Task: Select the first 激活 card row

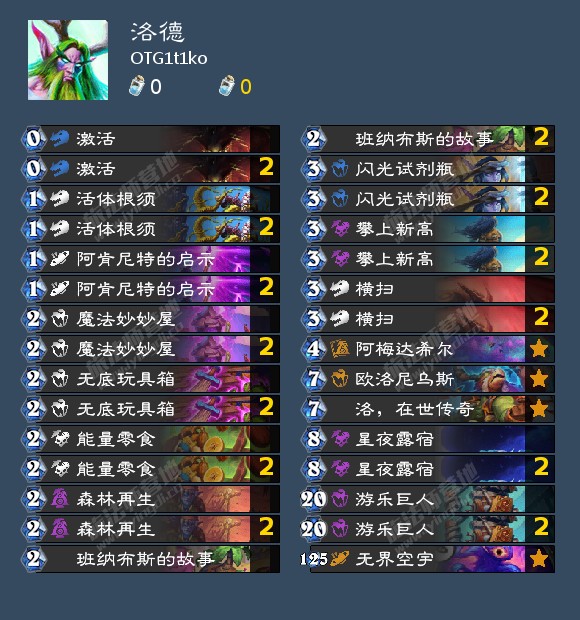Action: click(x=151, y=139)
